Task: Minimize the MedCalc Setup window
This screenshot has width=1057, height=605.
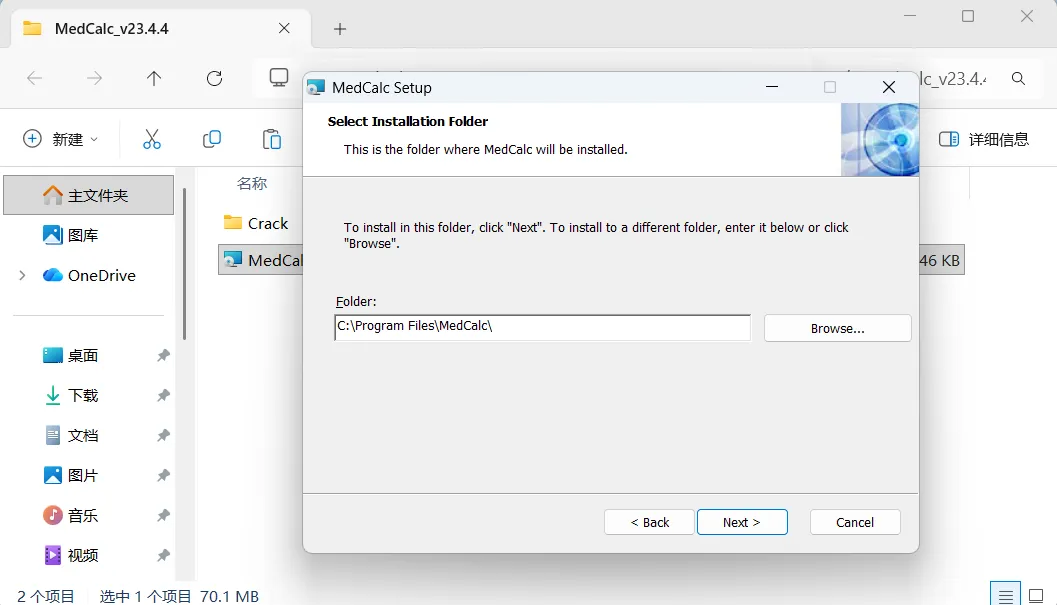Action: (x=772, y=87)
